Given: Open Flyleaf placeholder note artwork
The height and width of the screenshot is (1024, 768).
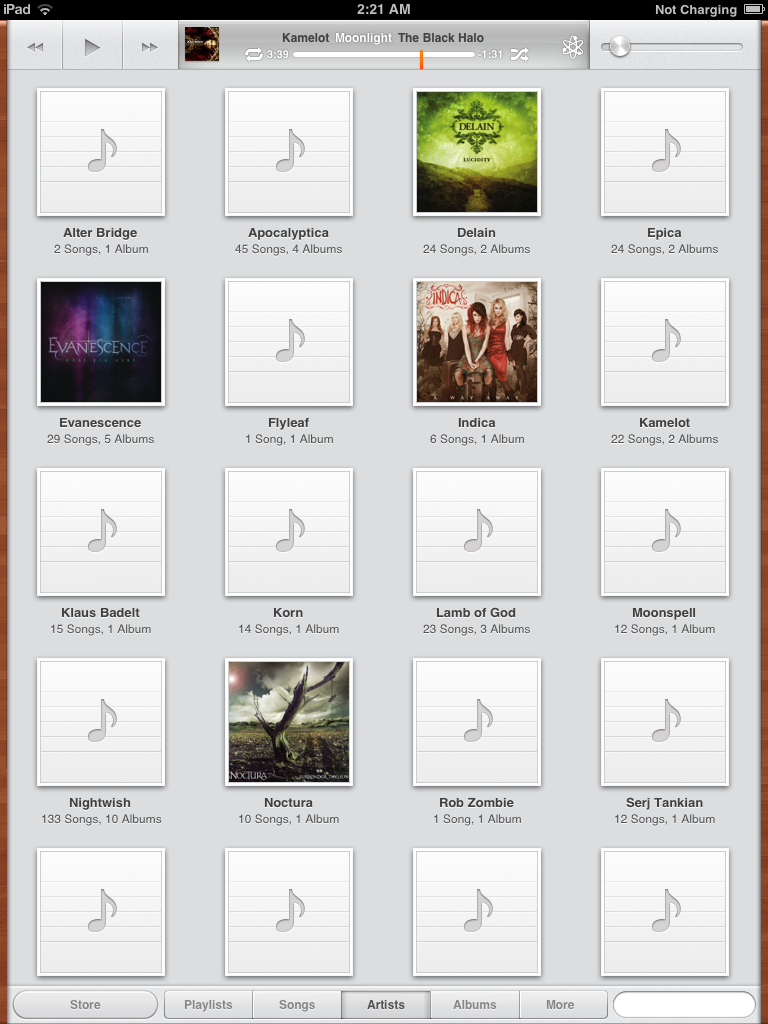Looking at the screenshot, I should 289,342.
